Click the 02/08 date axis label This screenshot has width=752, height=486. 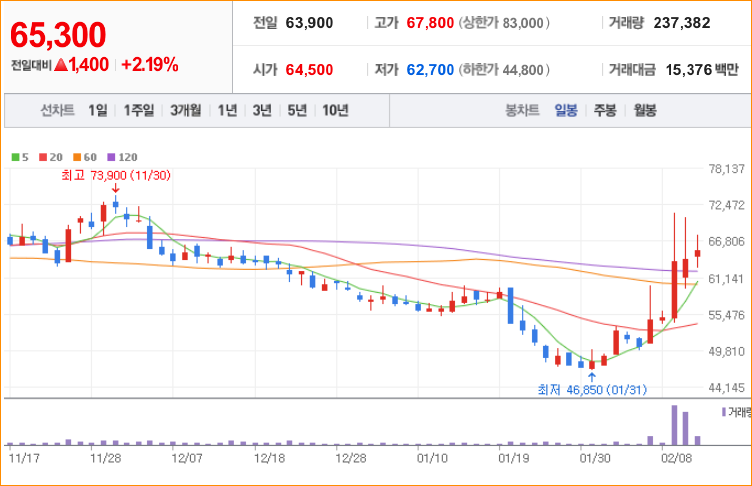point(677,458)
